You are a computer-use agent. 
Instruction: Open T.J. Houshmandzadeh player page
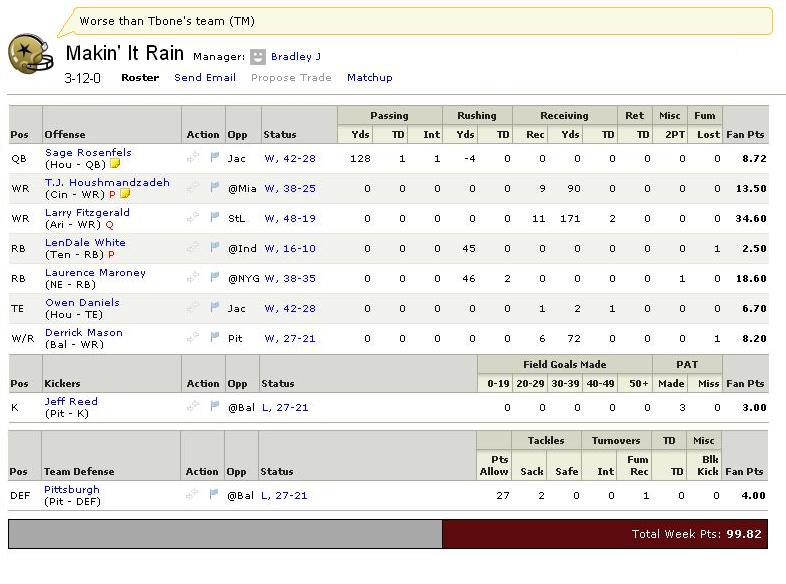point(107,182)
